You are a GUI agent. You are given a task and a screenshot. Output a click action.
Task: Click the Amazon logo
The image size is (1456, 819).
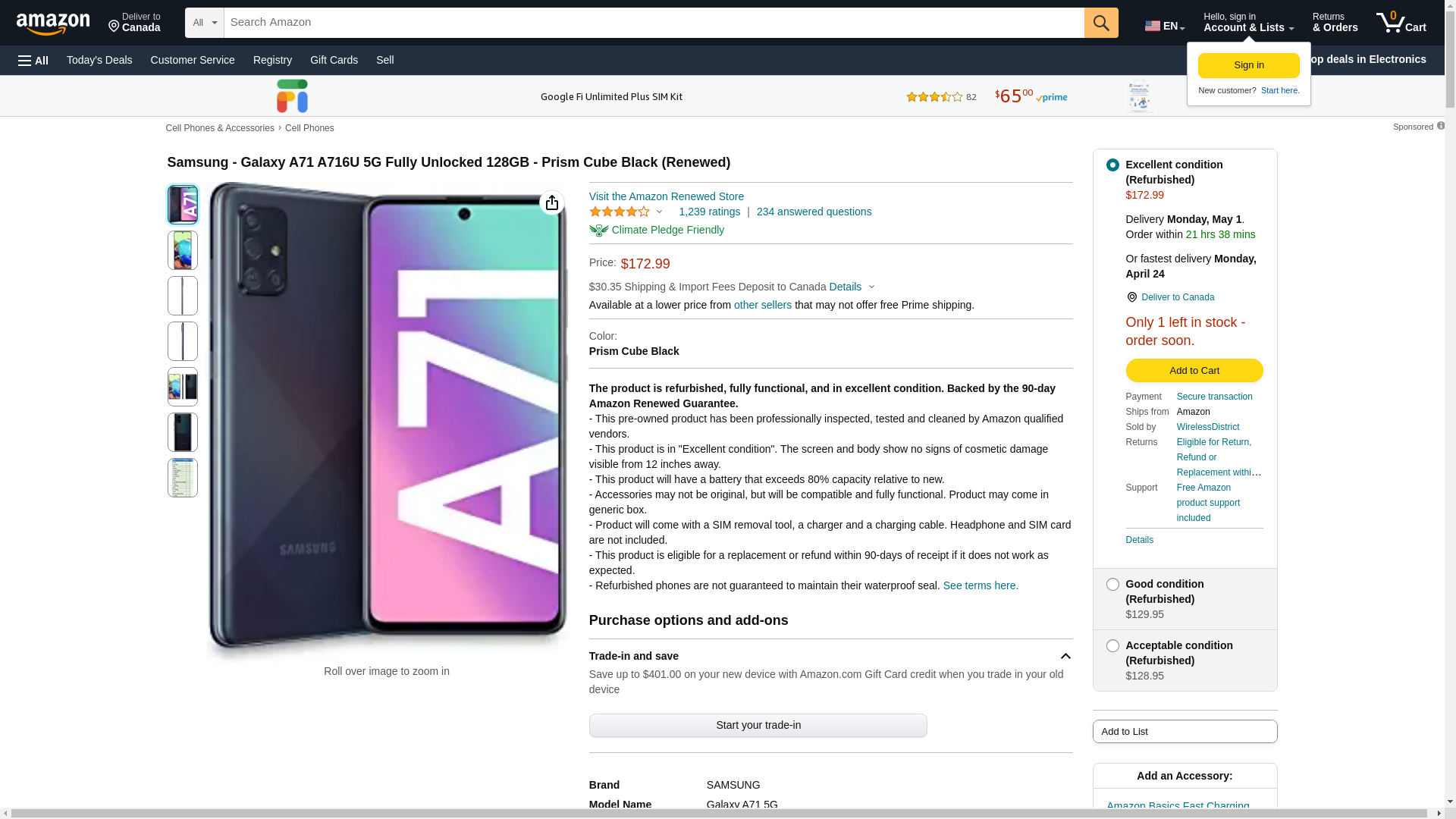click(x=53, y=24)
